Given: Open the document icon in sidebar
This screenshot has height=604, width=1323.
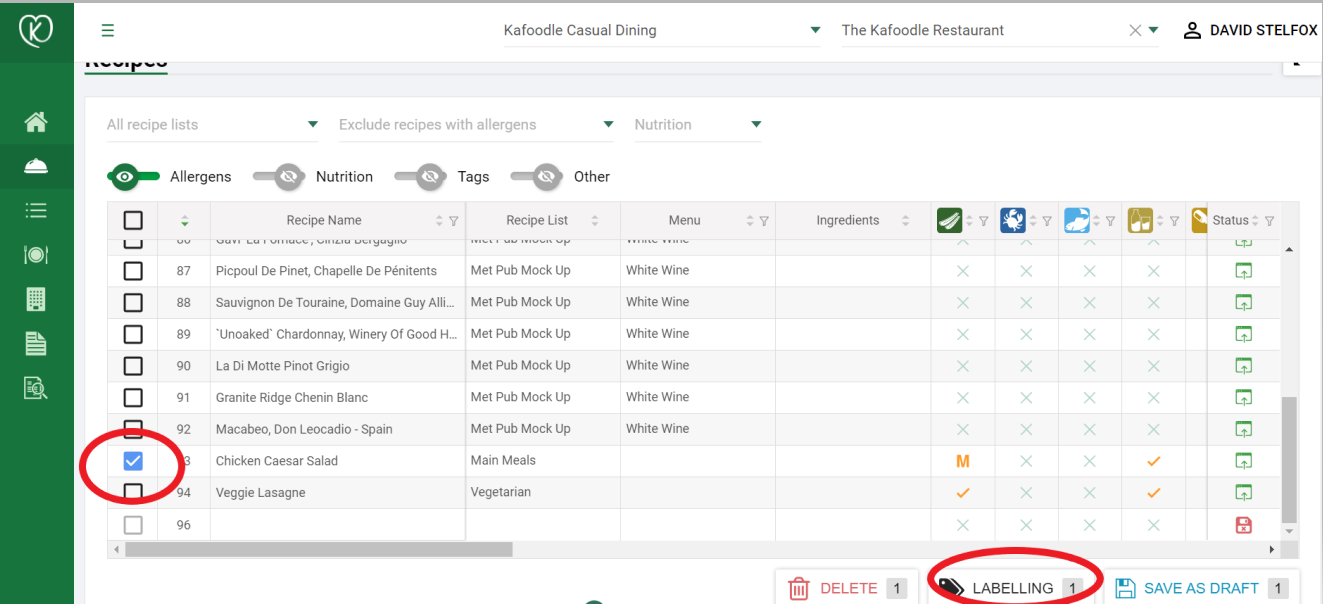Looking at the screenshot, I should [36, 343].
